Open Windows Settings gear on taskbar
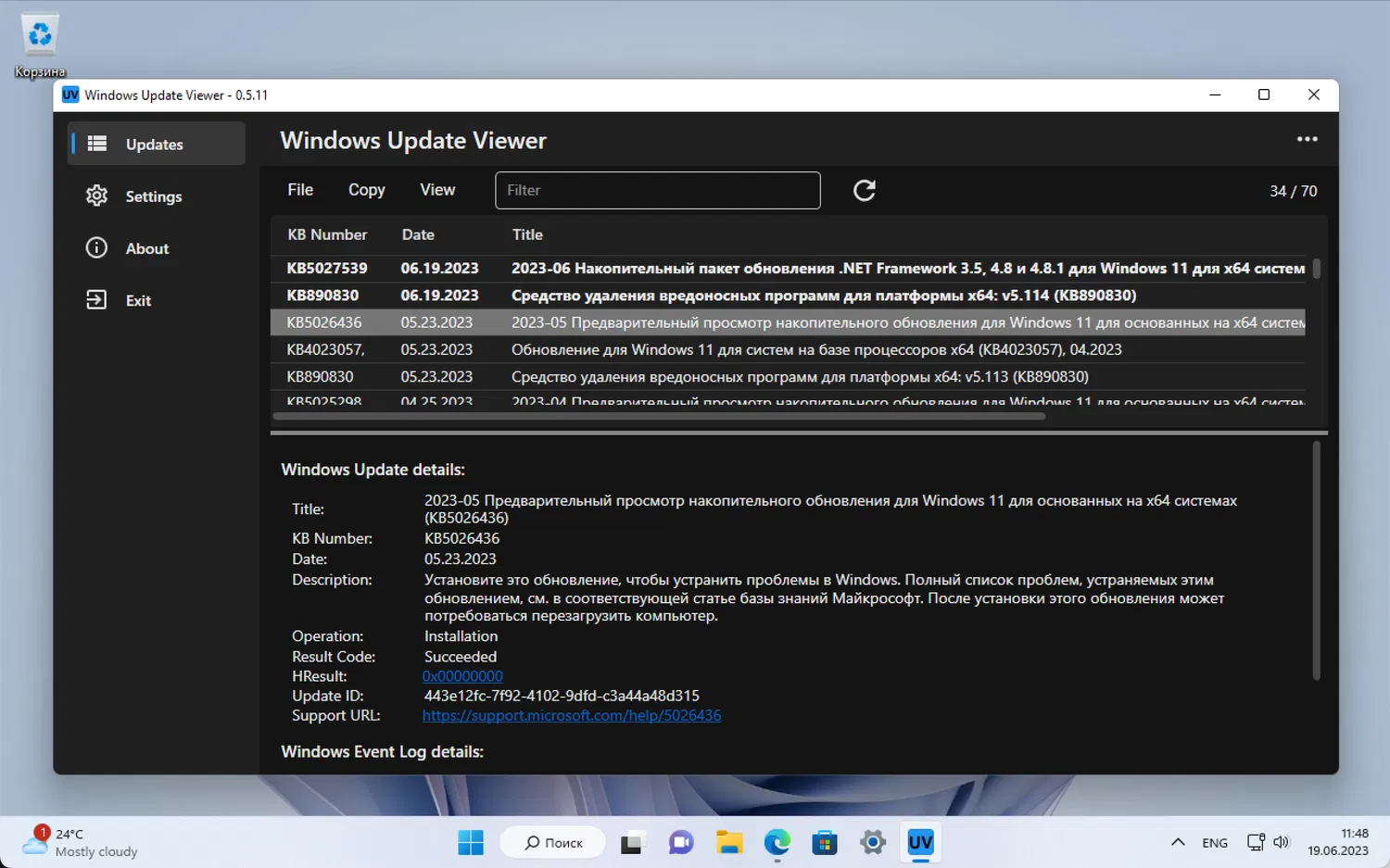1390x868 pixels. [873, 842]
